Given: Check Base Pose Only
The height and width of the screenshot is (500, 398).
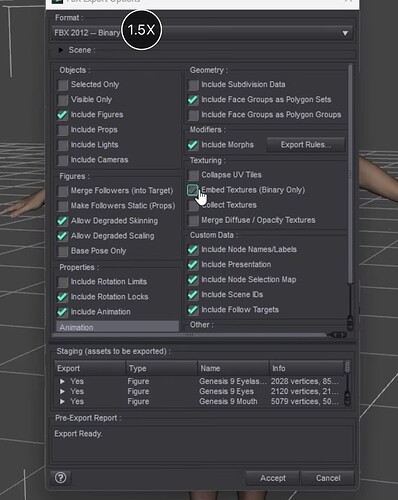Looking at the screenshot, I should [x=62, y=251].
